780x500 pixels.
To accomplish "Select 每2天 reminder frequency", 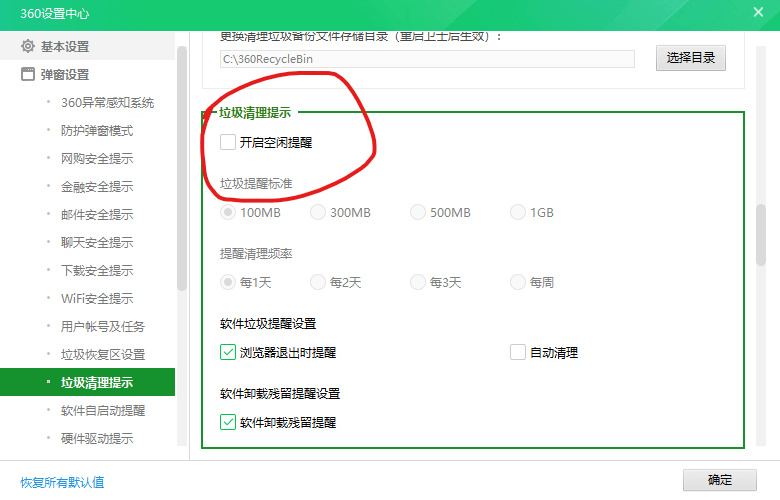I will click(x=318, y=283).
